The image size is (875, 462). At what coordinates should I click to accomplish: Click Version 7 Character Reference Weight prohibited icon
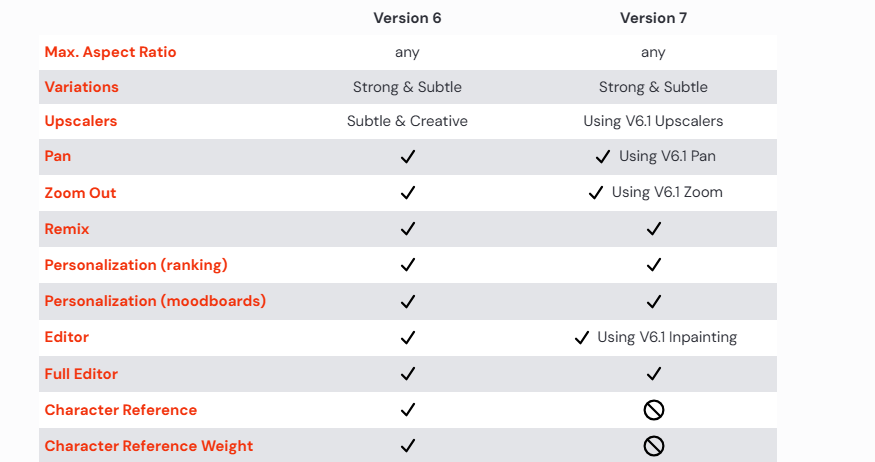[x=654, y=446]
